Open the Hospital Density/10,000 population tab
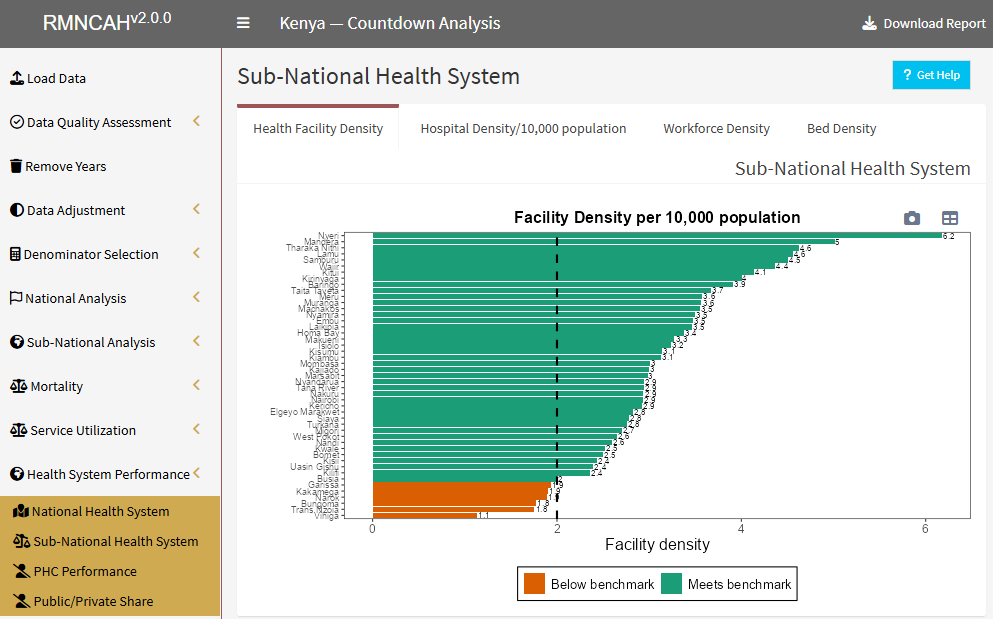 (523, 129)
